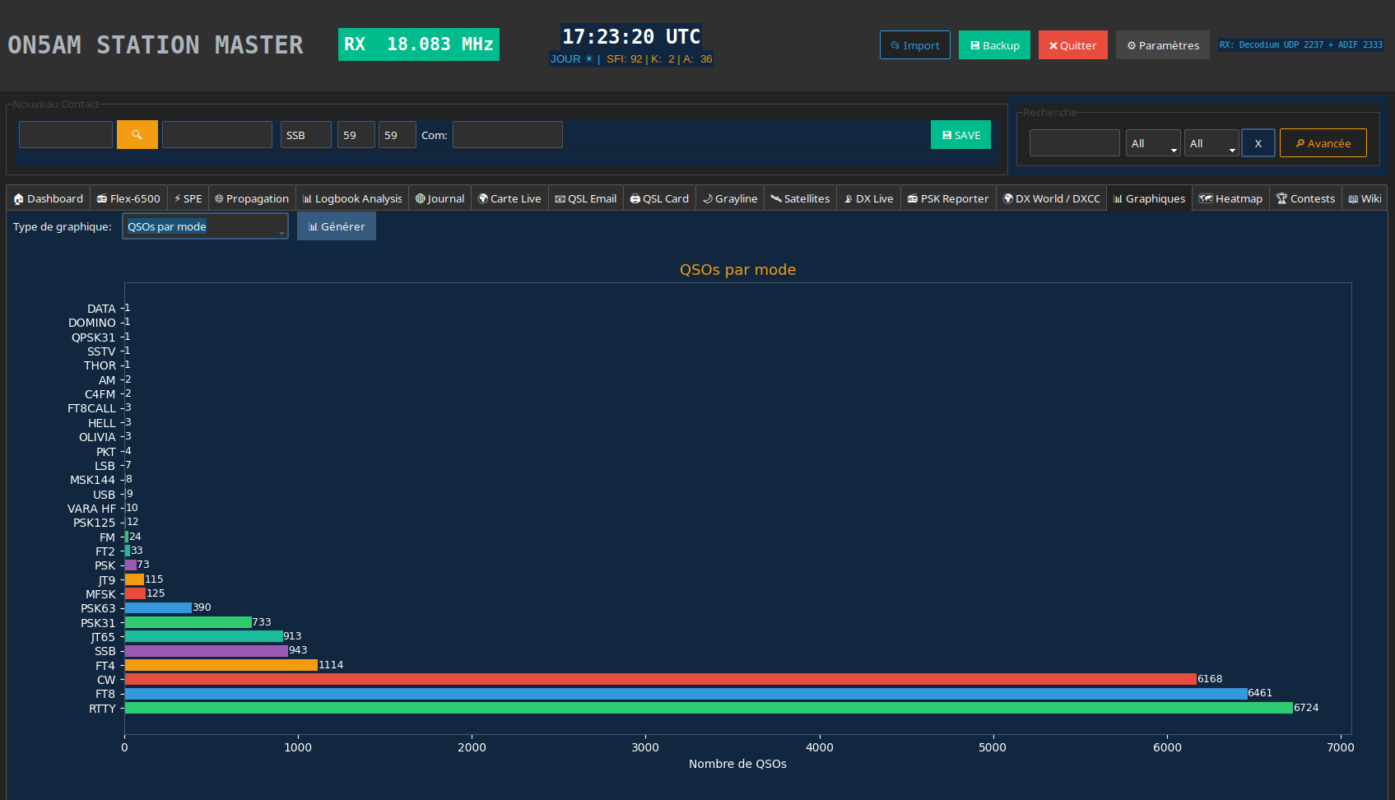Open the Heatmap tab
The width and height of the screenshot is (1395, 800).
(x=1231, y=199)
